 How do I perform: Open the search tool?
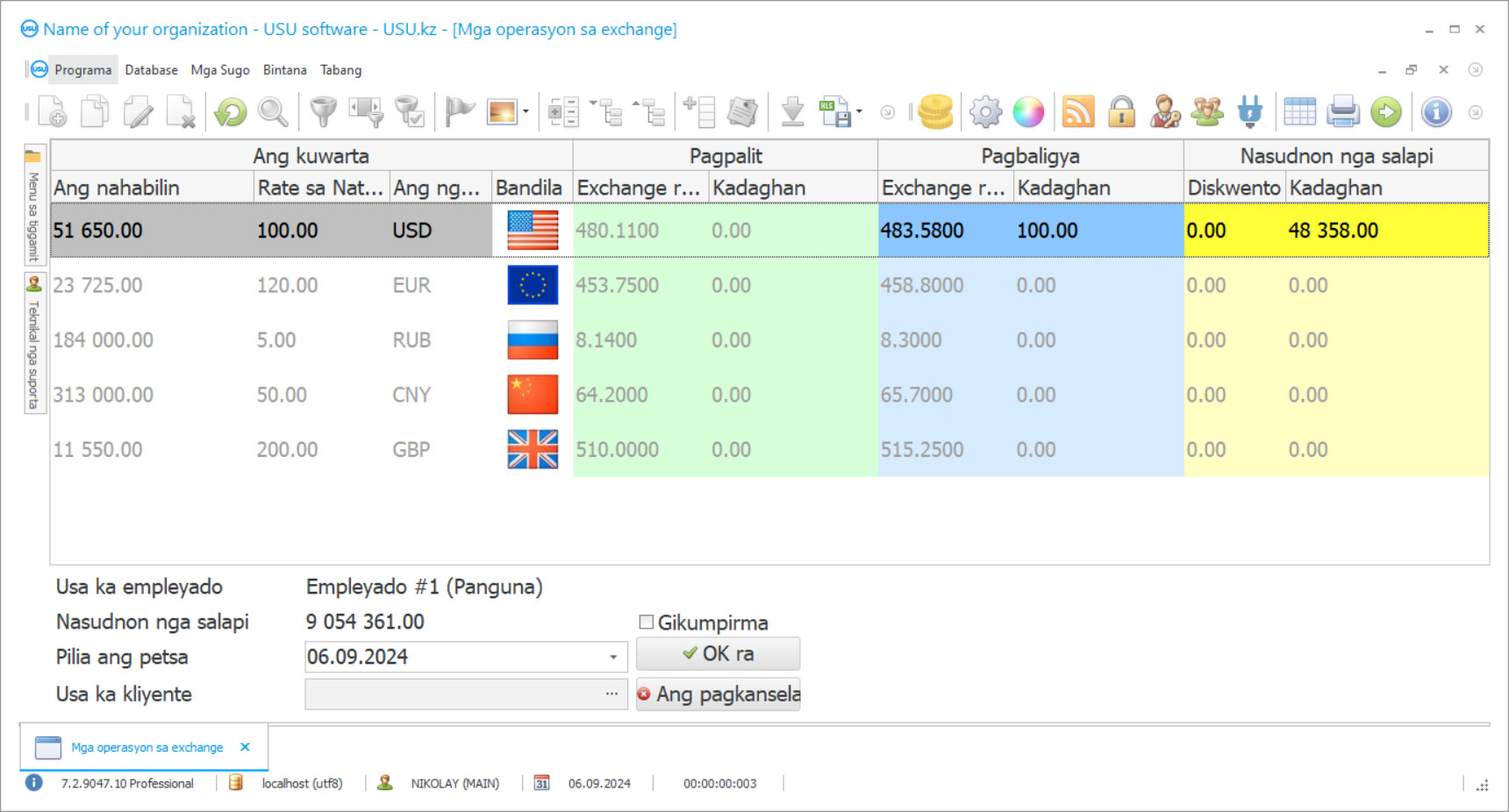(273, 111)
